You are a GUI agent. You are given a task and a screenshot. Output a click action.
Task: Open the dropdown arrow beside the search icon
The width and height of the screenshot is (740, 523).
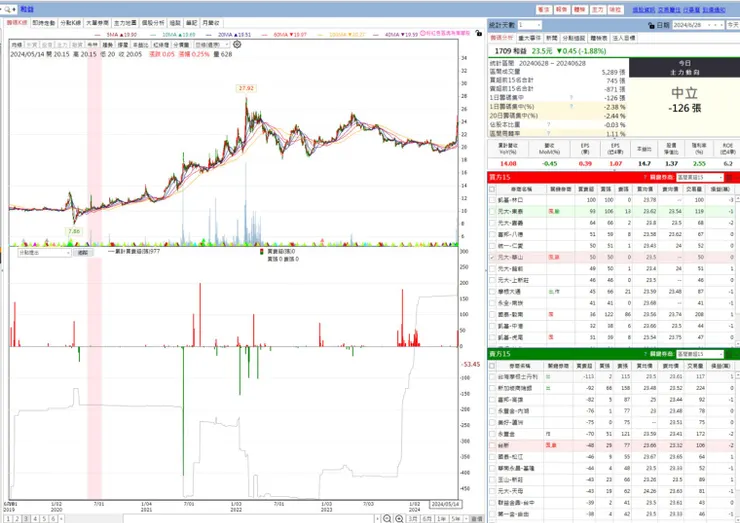click(15, 9)
